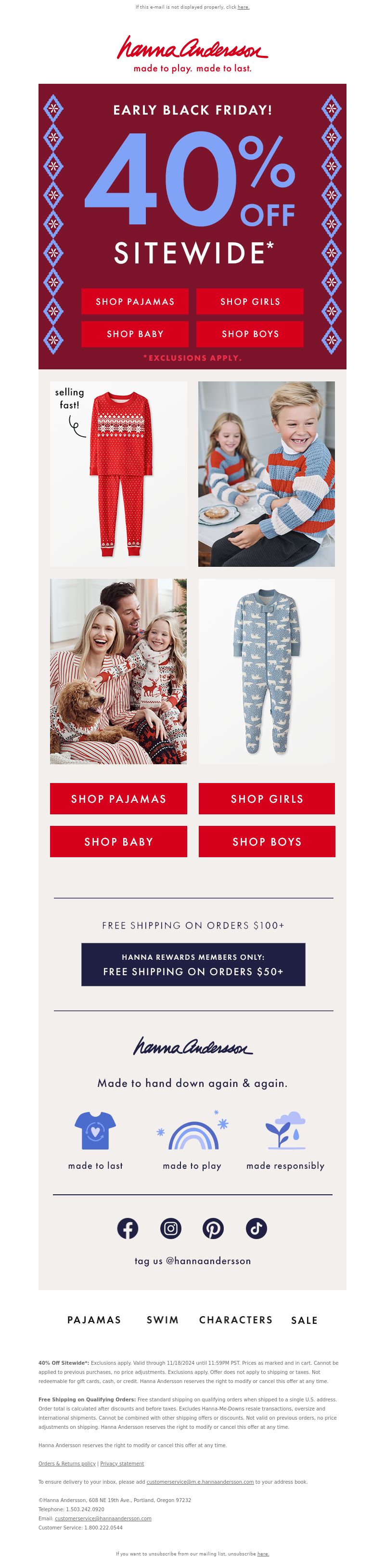Open the Sale footer navigation item

point(305,1320)
